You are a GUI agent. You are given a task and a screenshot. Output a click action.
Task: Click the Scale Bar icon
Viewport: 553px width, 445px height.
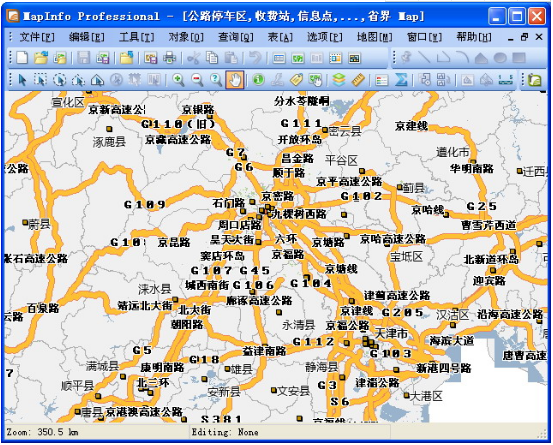click(505, 80)
